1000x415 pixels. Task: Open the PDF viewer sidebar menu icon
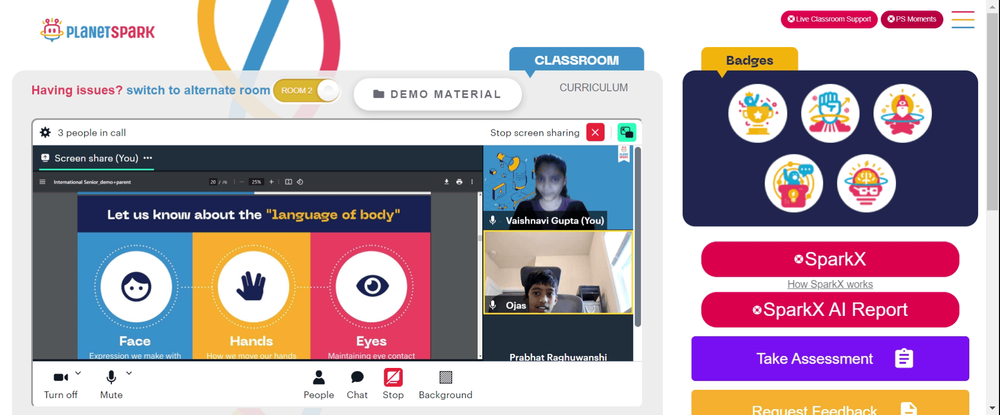coord(43,182)
